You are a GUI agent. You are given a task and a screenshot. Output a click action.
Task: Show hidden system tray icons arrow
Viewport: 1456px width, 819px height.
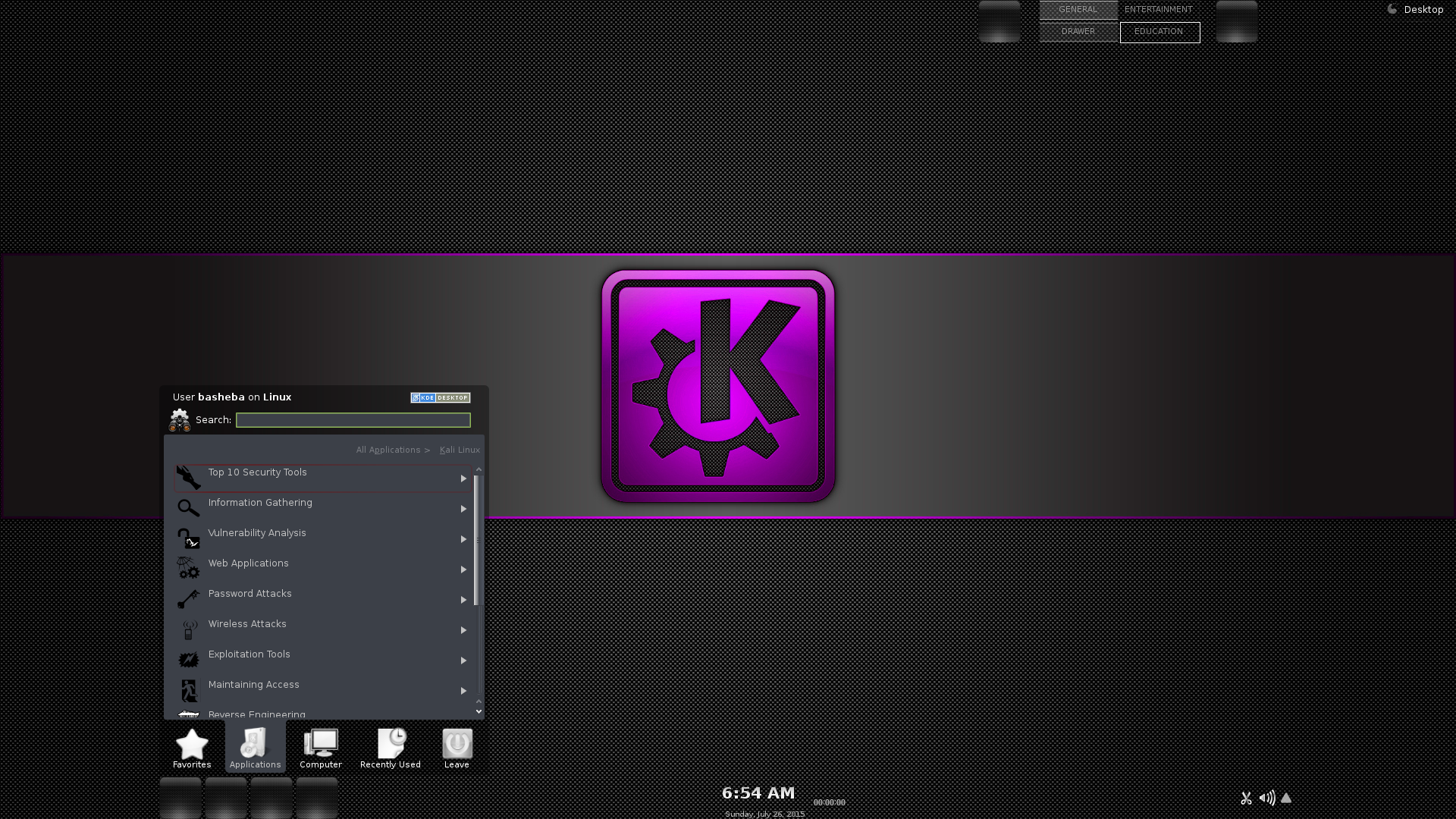[x=1286, y=798]
